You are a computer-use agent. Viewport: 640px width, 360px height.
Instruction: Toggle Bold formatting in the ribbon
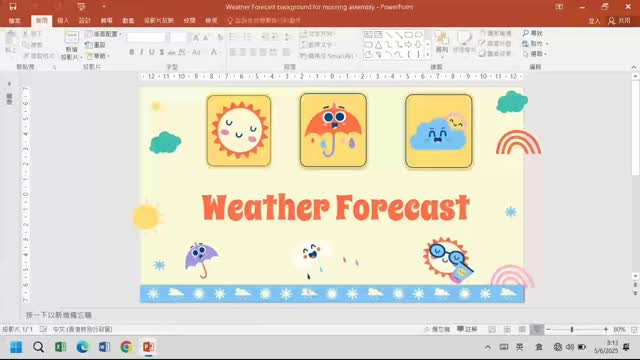pyautogui.click(x=131, y=52)
